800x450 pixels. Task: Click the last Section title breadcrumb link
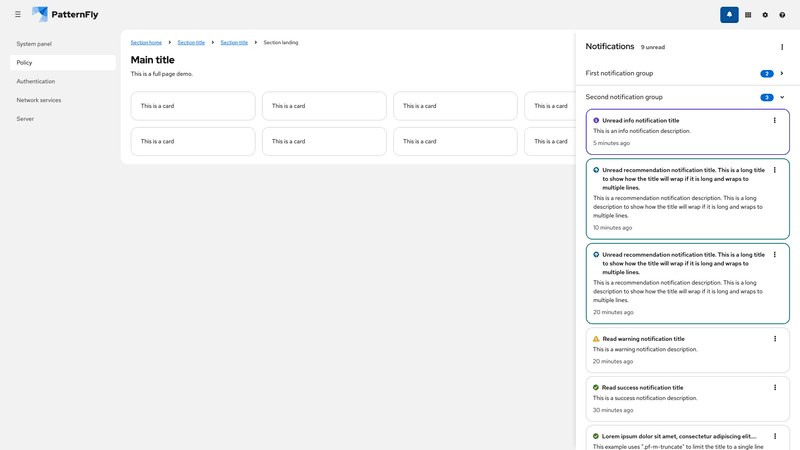(234, 43)
